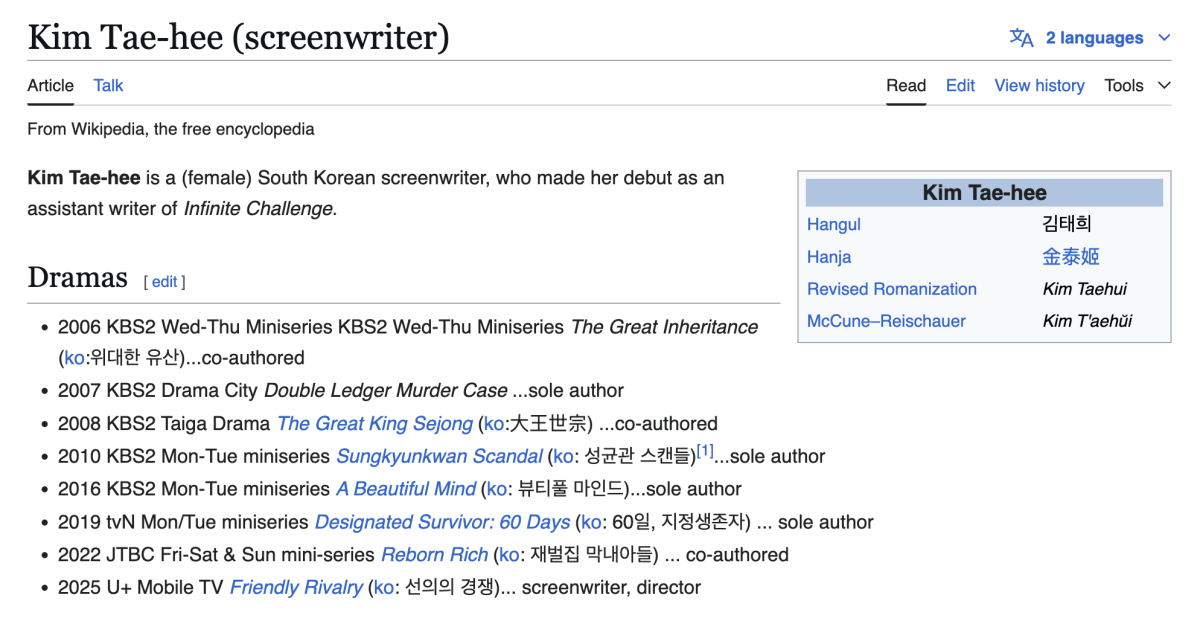Viewport: 1200px width, 621px height.
Task: Click the italic Infinite Challenge text
Action: click(x=260, y=209)
